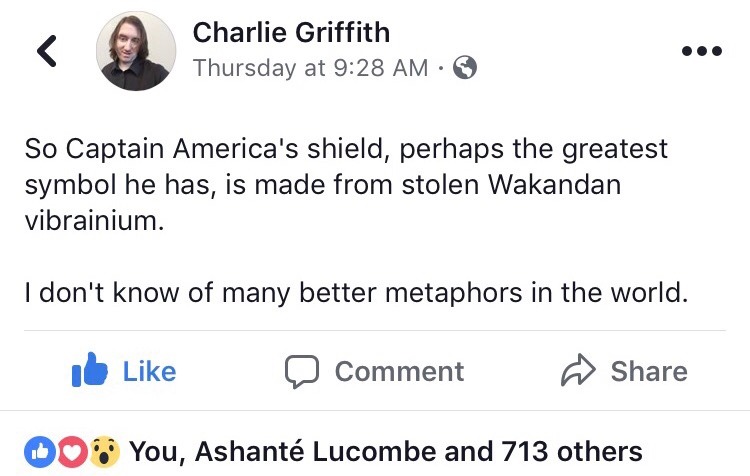Click the globe public audience icon
750x476 pixels.
pos(465,68)
